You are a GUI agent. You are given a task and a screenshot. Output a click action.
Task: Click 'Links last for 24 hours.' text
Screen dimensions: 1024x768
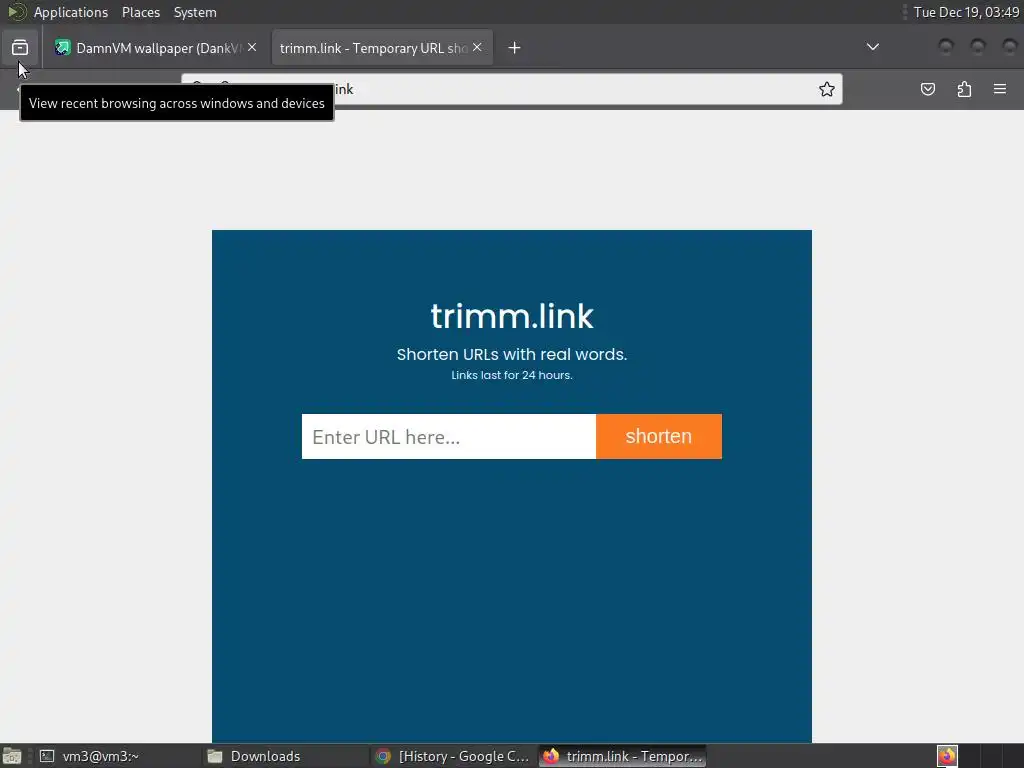(512, 375)
